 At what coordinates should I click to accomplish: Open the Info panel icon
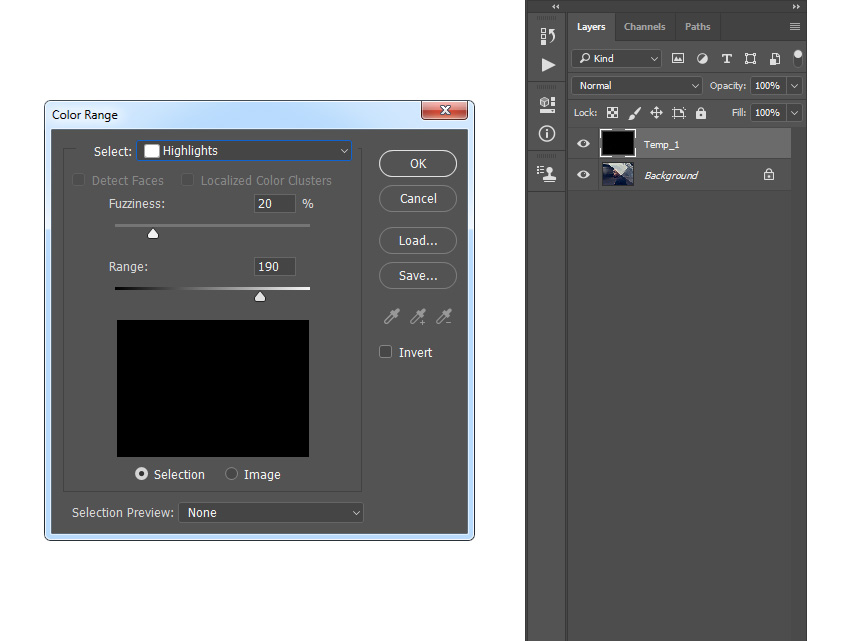pyautogui.click(x=547, y=133)
